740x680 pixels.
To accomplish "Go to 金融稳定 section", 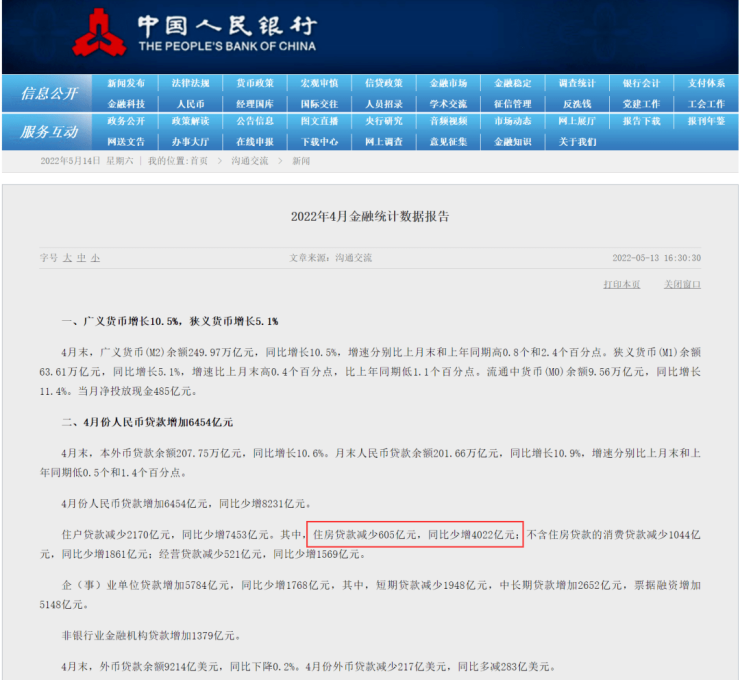I will point(513,84).
